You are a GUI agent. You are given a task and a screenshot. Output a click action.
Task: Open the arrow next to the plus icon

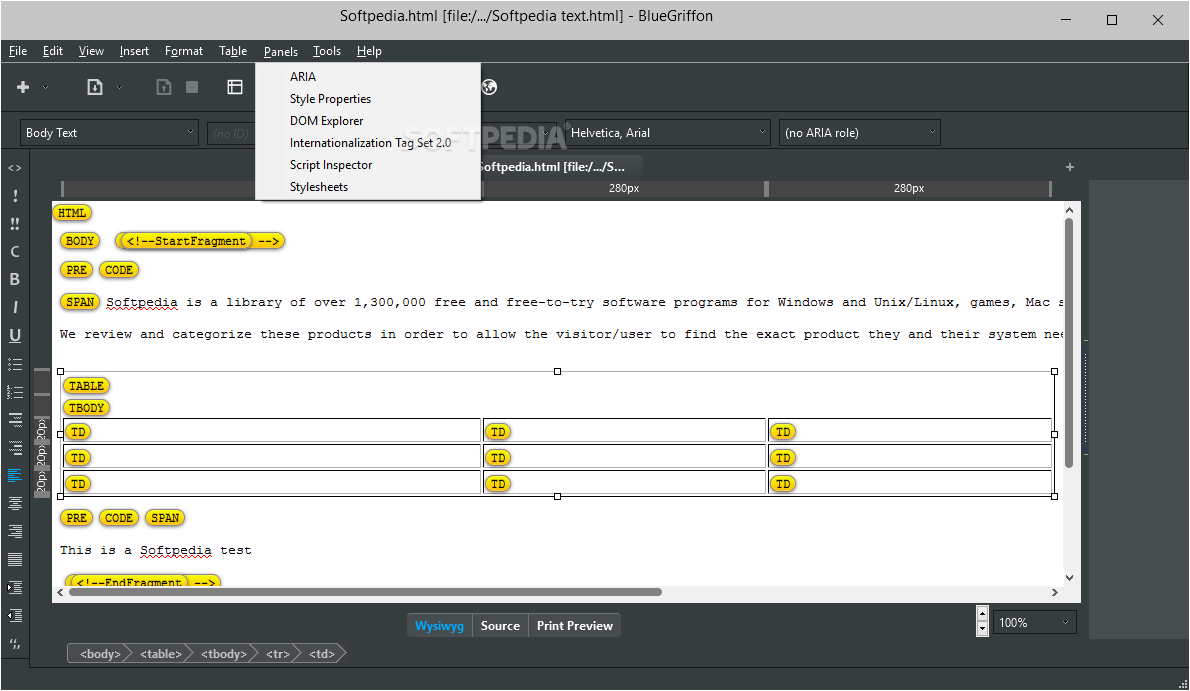coord(46,87)
